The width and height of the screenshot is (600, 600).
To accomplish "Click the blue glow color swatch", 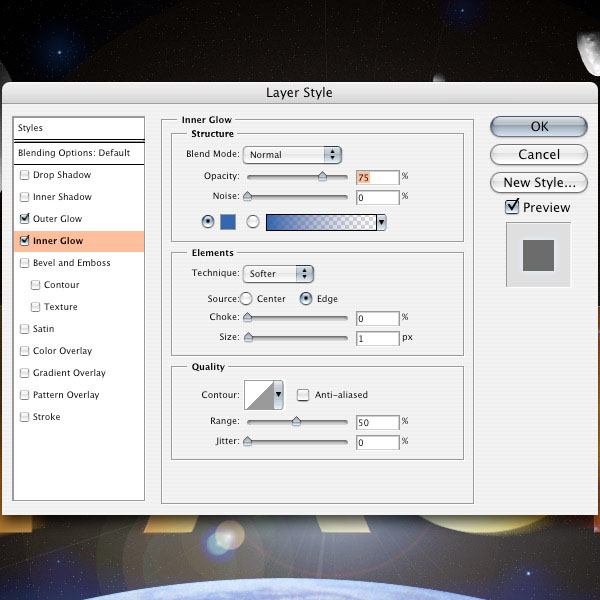I will [228, 222].
